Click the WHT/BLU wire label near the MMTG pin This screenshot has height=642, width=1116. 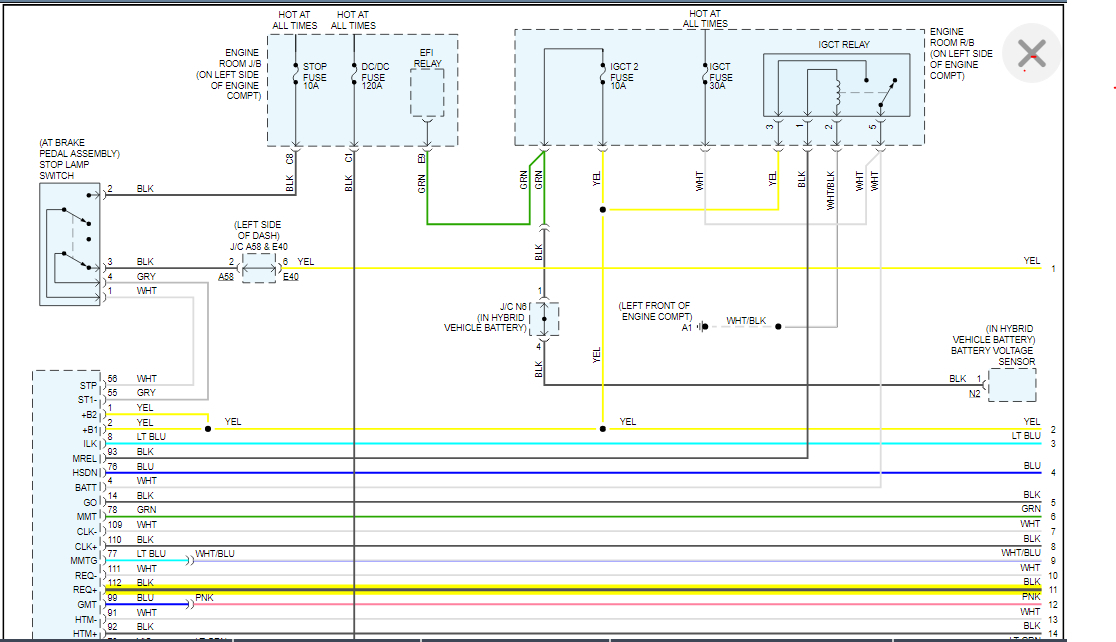(214, 553)
